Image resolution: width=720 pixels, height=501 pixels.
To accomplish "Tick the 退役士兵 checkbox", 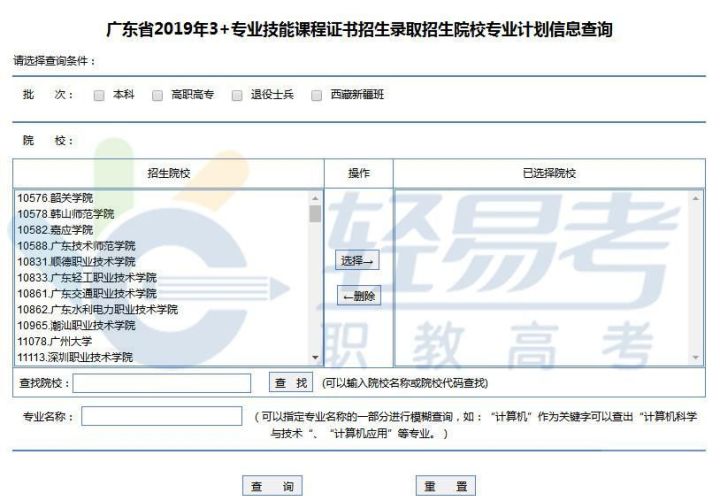I will [237, 96].
